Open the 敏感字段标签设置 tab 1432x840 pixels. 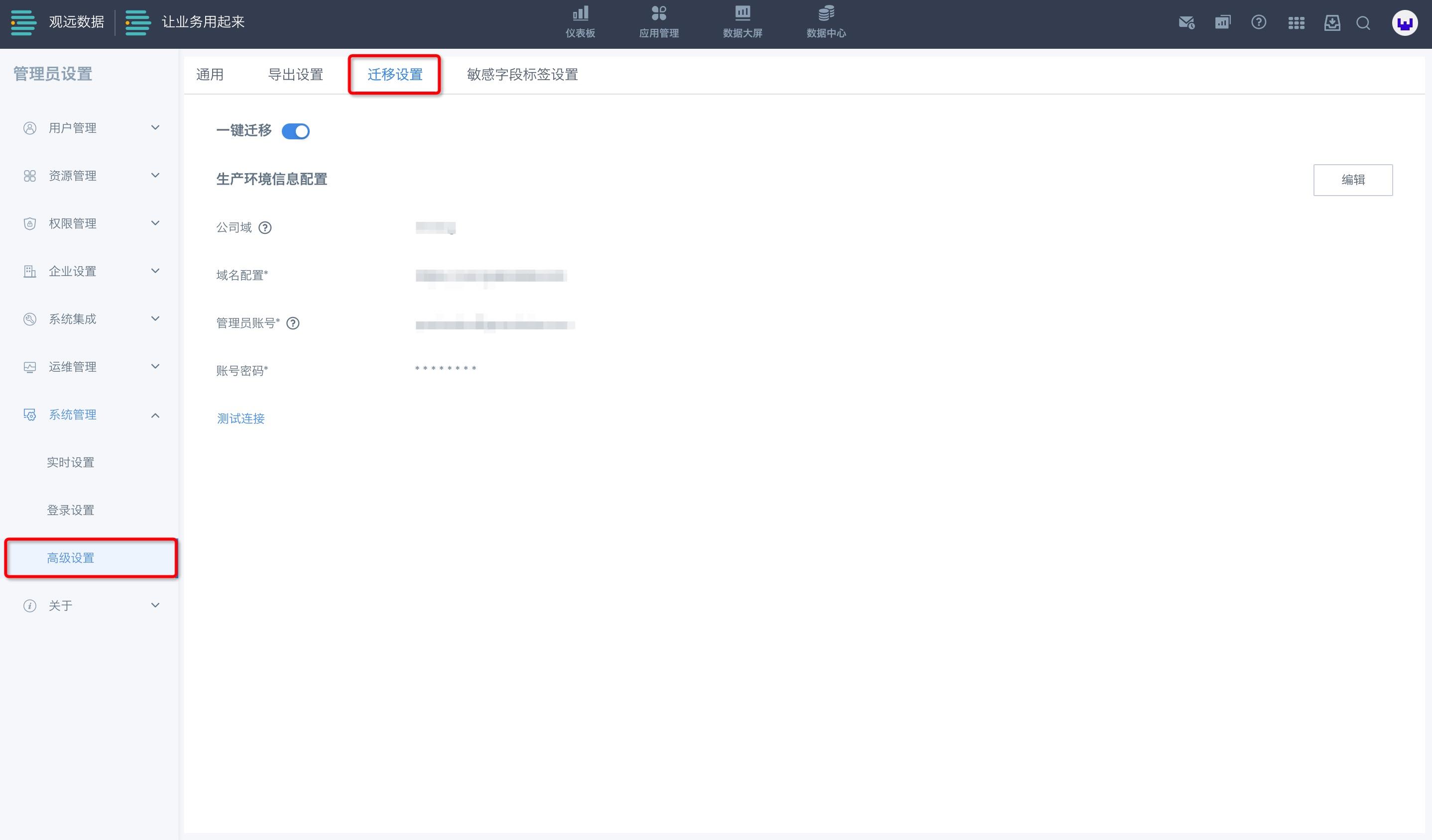[522, 75]
